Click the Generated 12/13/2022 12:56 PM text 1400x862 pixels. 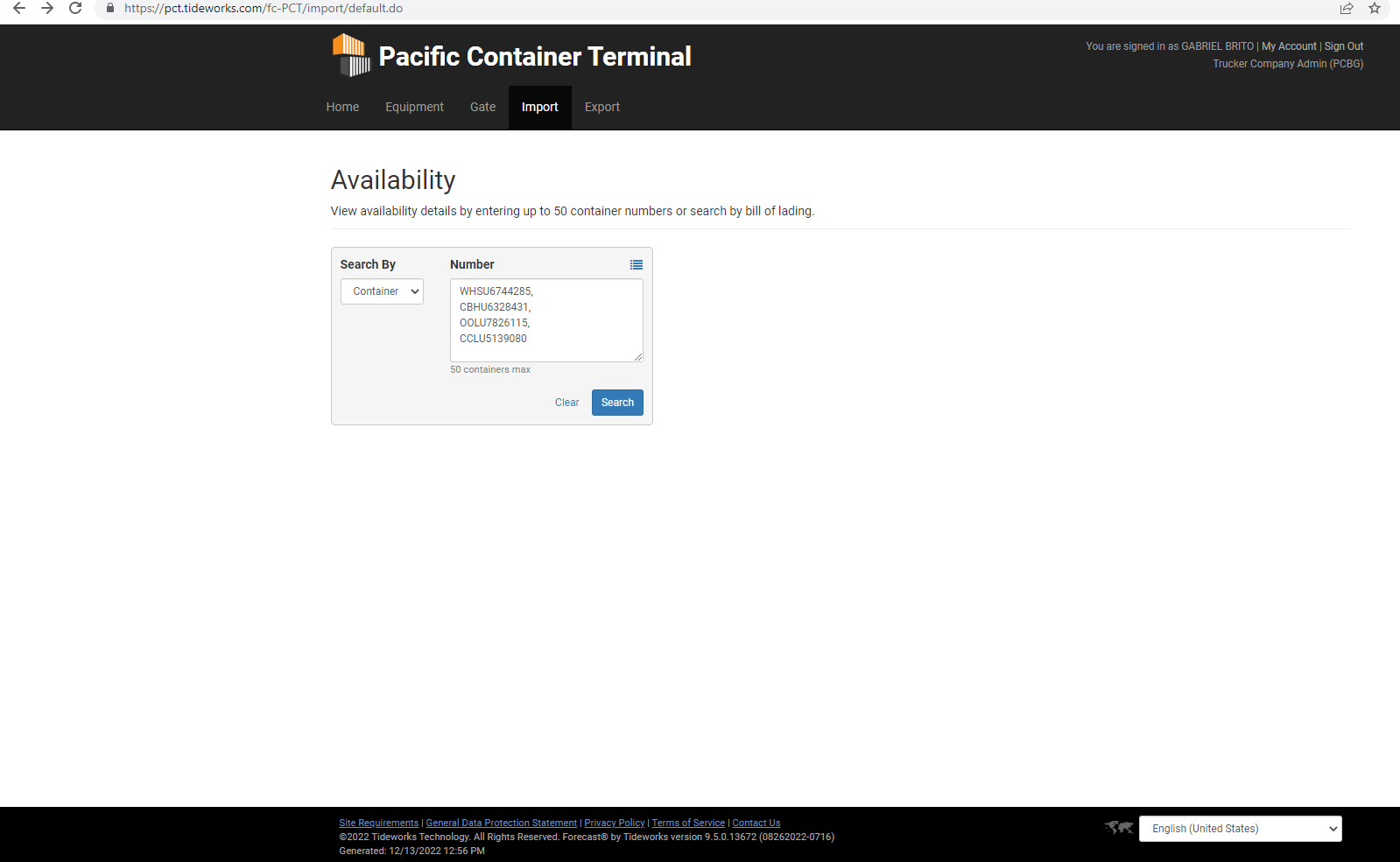pos(412,851)
